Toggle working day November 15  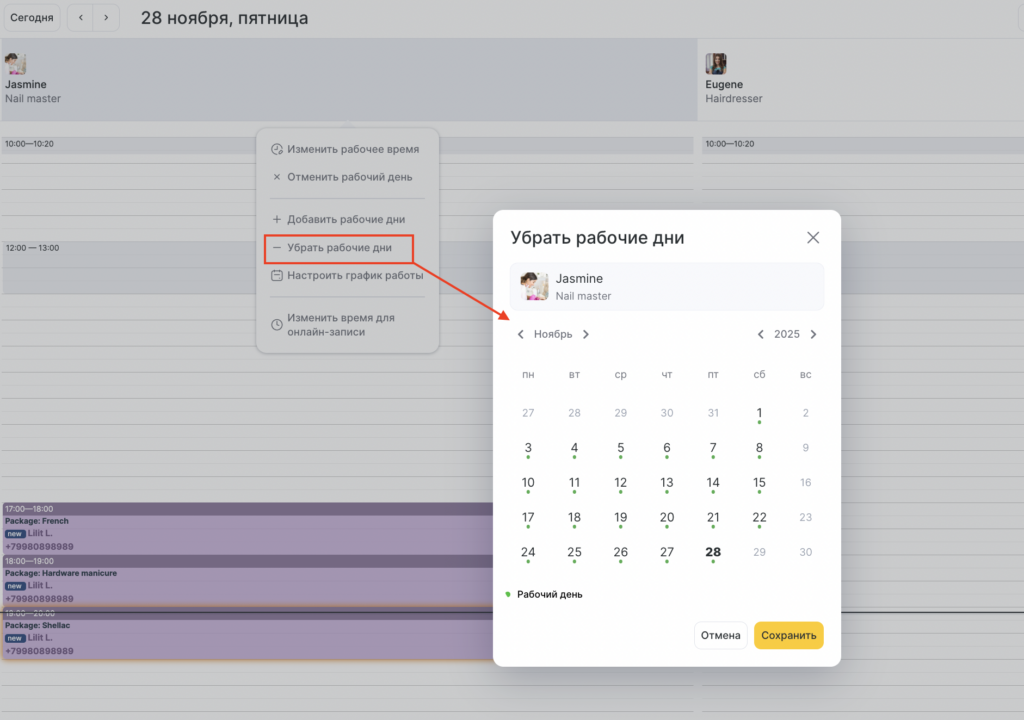pos(759,483)
